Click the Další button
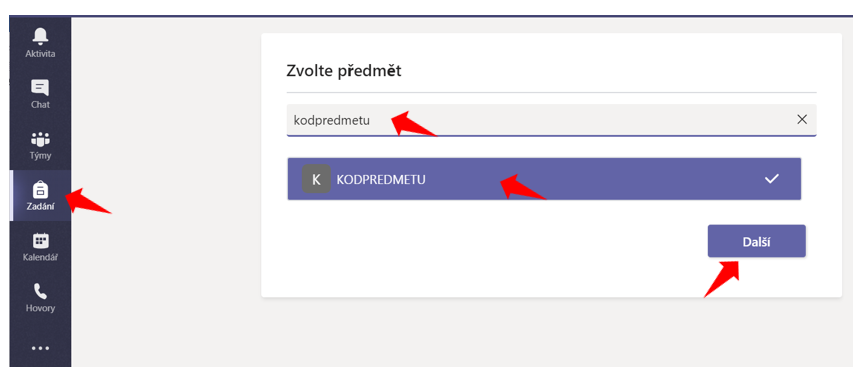Image resolution: width=857 pixels, height=371 pixels. (756, 241)
